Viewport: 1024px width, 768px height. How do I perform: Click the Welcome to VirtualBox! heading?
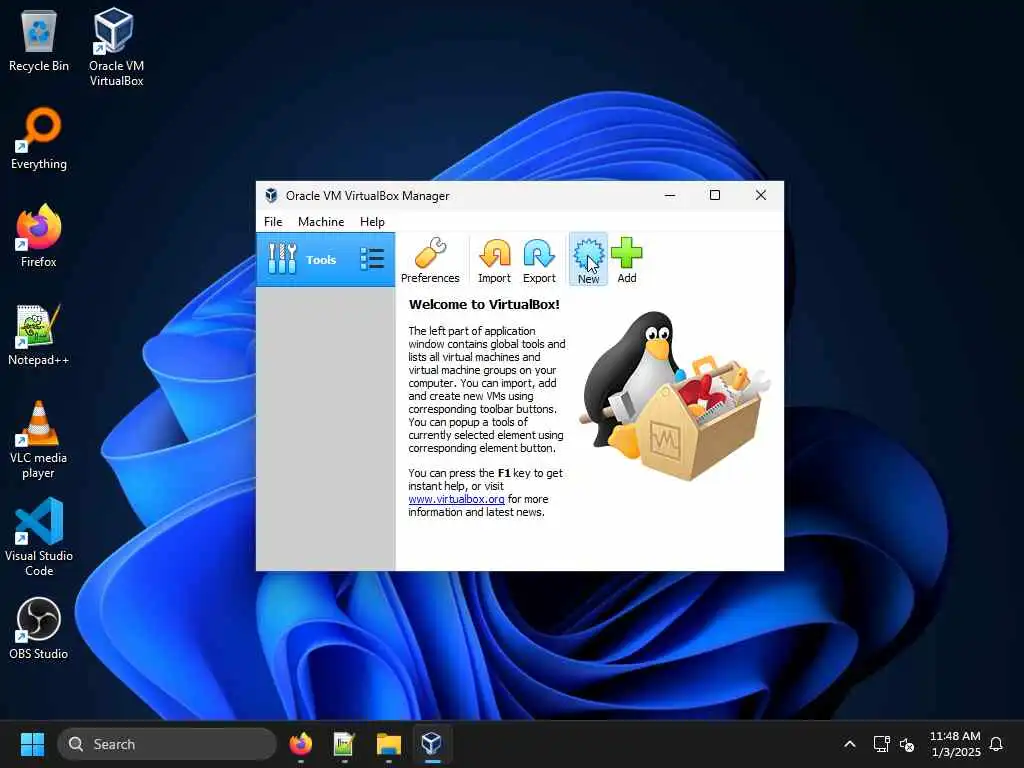(x=484, y=304)
